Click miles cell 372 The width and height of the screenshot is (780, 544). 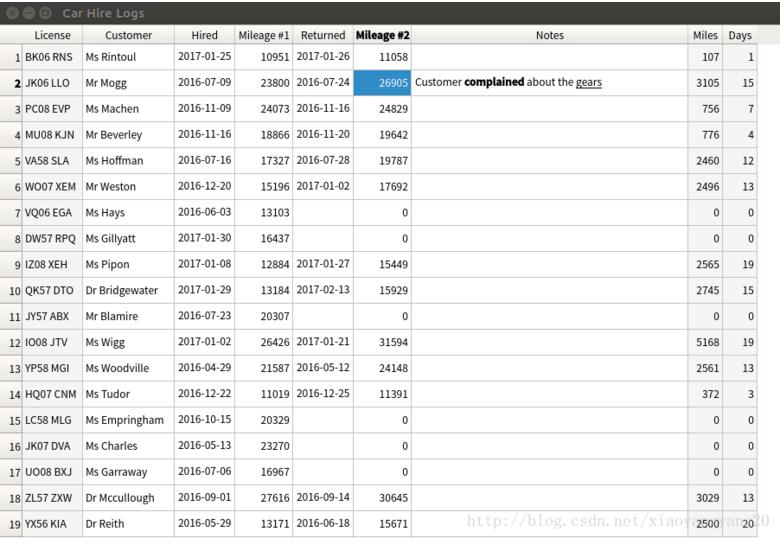coord(705,394)
